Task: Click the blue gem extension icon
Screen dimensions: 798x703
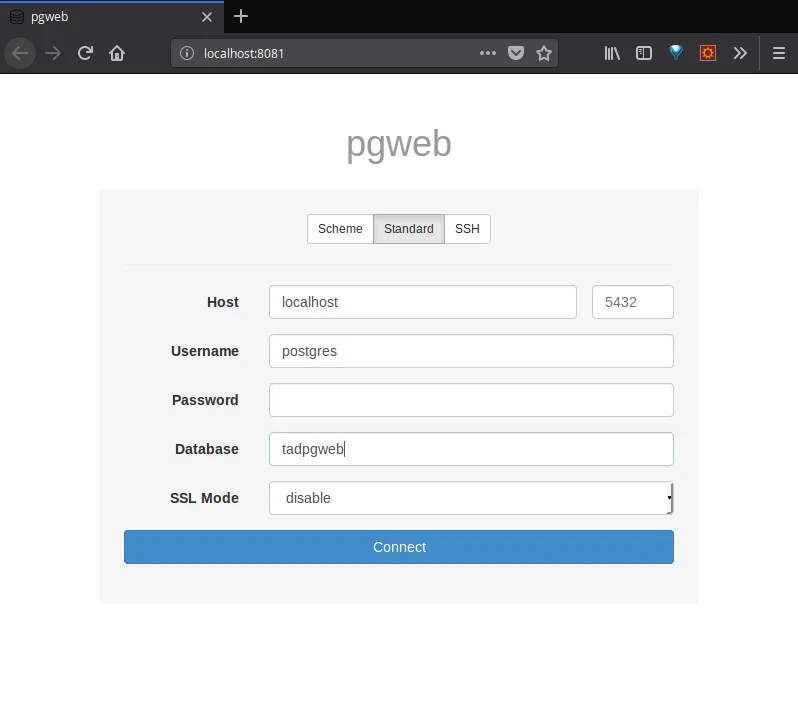Action: pyautogui.click(x=676, y=52)
